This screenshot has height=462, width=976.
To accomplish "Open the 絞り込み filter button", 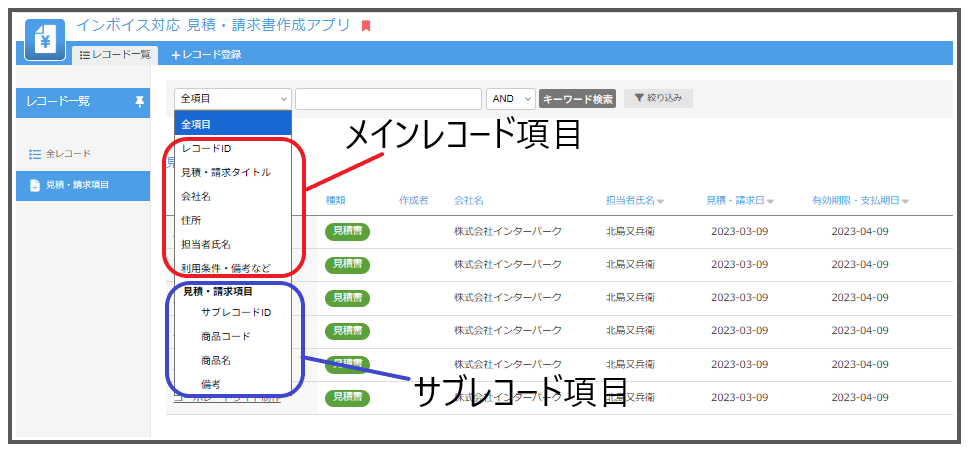I will [x=658, y=98].
